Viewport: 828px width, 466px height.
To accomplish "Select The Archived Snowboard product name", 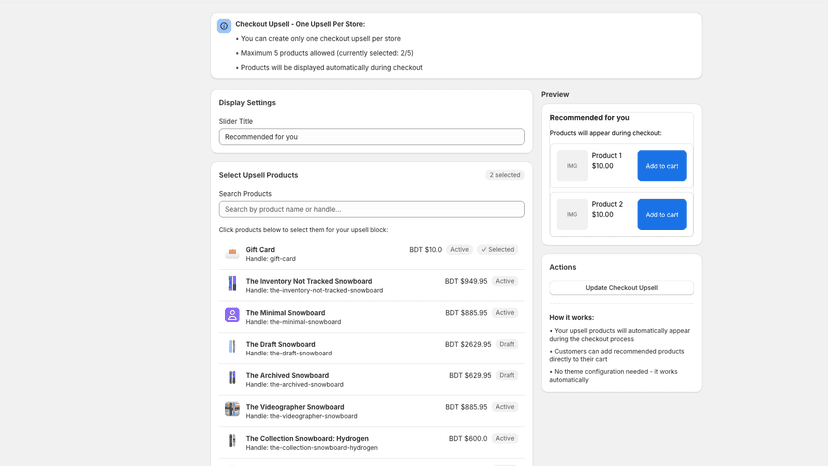I will (x=287, y=375).
